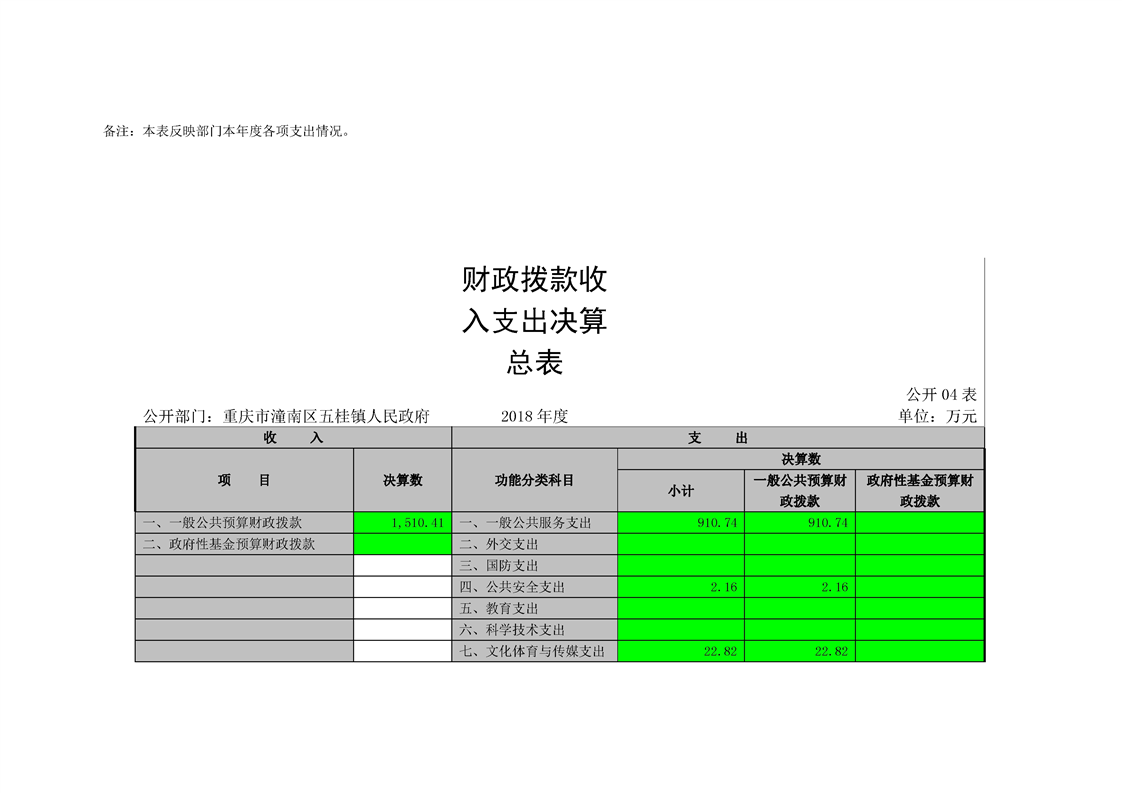Viewport: 1122px width, 793px height.
Task: Click the row 三、国防支出
Action: [x=535, y=565]
